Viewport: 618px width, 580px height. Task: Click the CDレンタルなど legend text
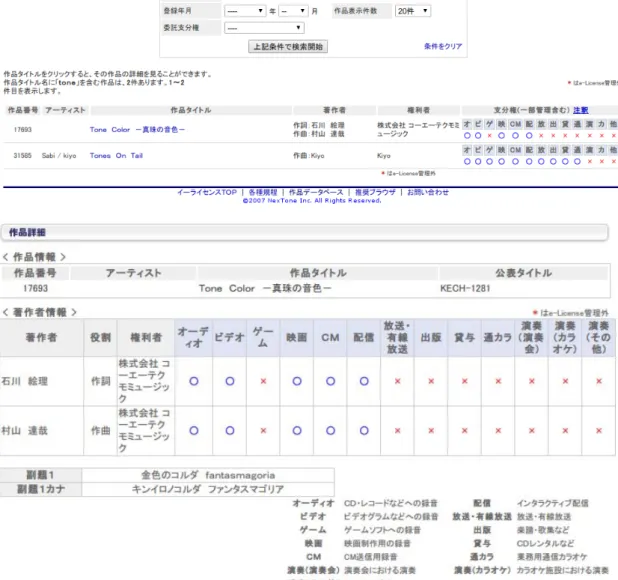click(x=545, y=543)
